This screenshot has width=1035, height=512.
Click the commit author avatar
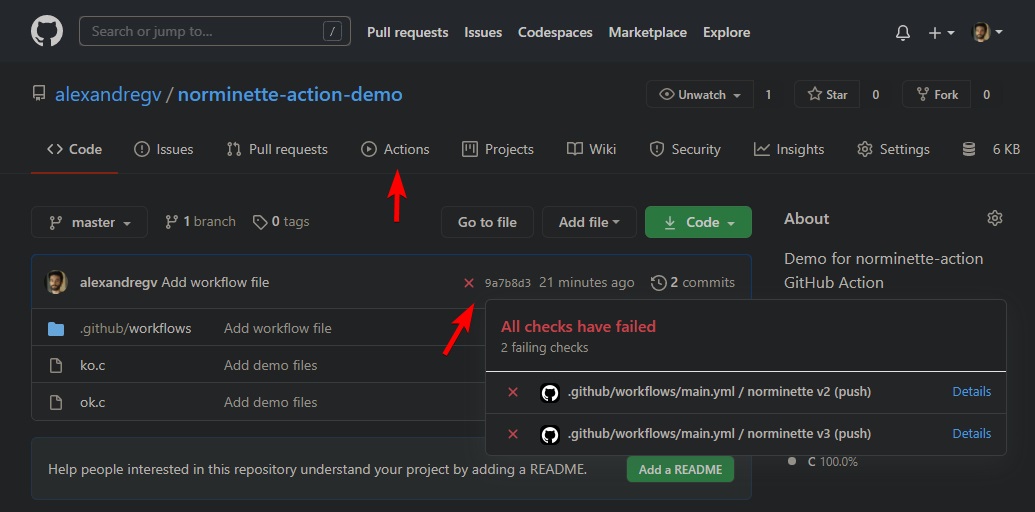pyautogui.click(x=56, y=282)
